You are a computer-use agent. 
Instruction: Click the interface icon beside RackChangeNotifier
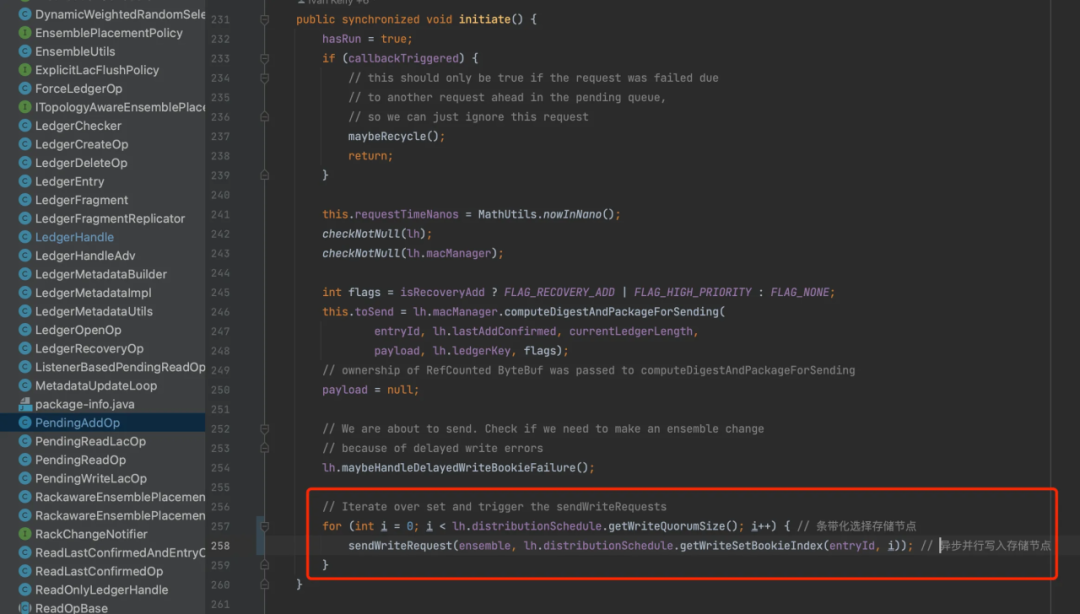pos(25,533)
